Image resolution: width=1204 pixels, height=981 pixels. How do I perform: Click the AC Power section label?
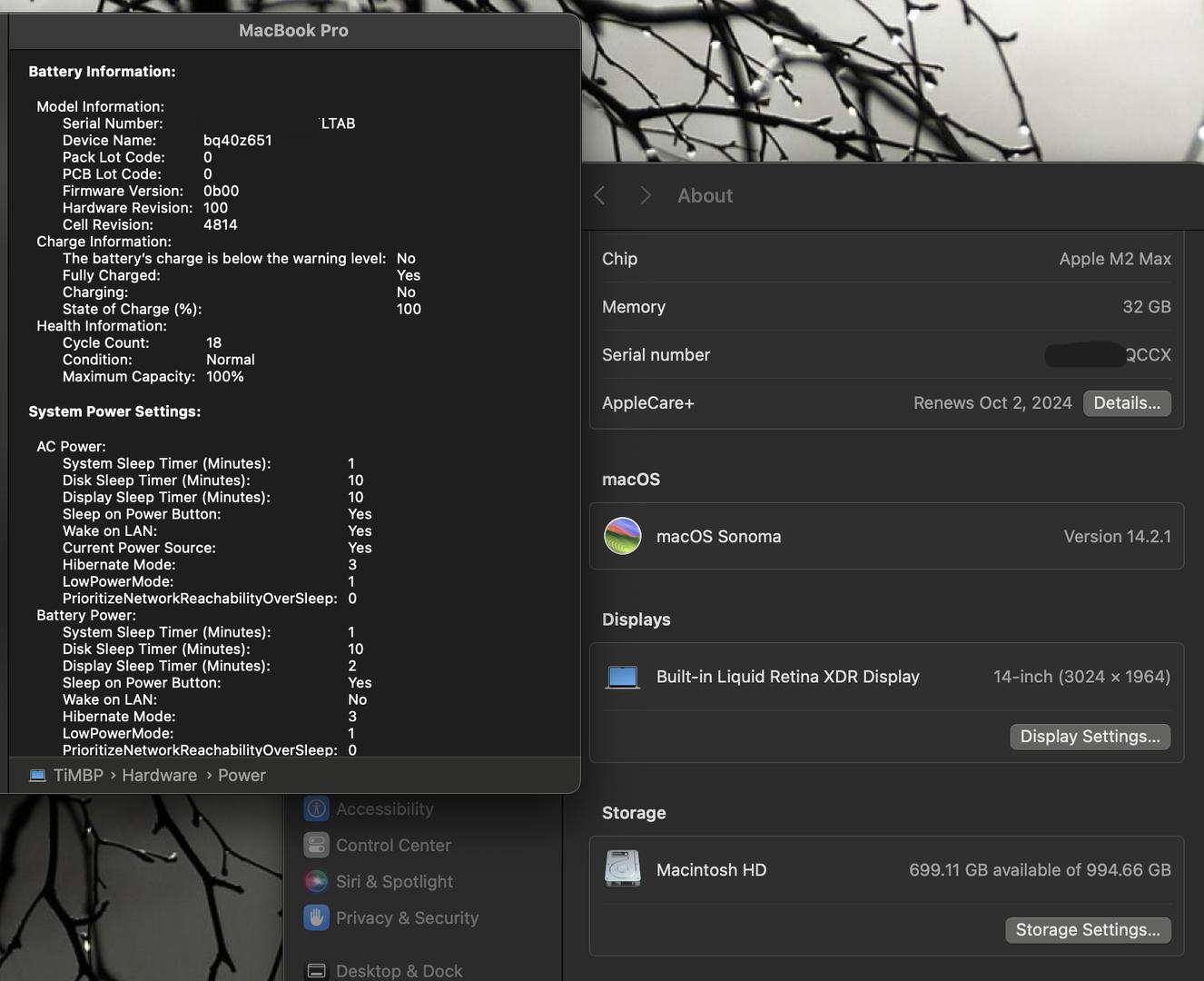(71, 446)
